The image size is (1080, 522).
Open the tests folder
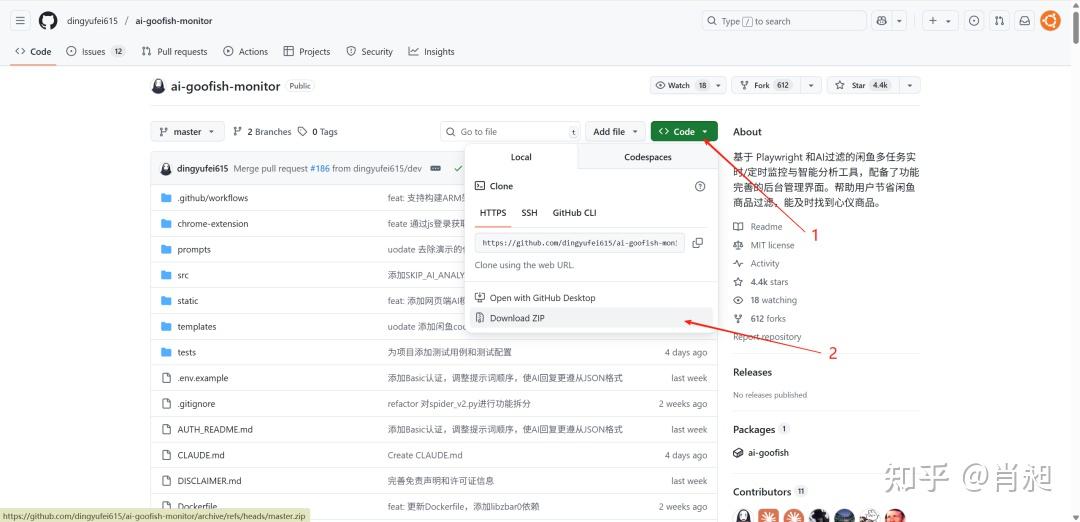[187, 353]
